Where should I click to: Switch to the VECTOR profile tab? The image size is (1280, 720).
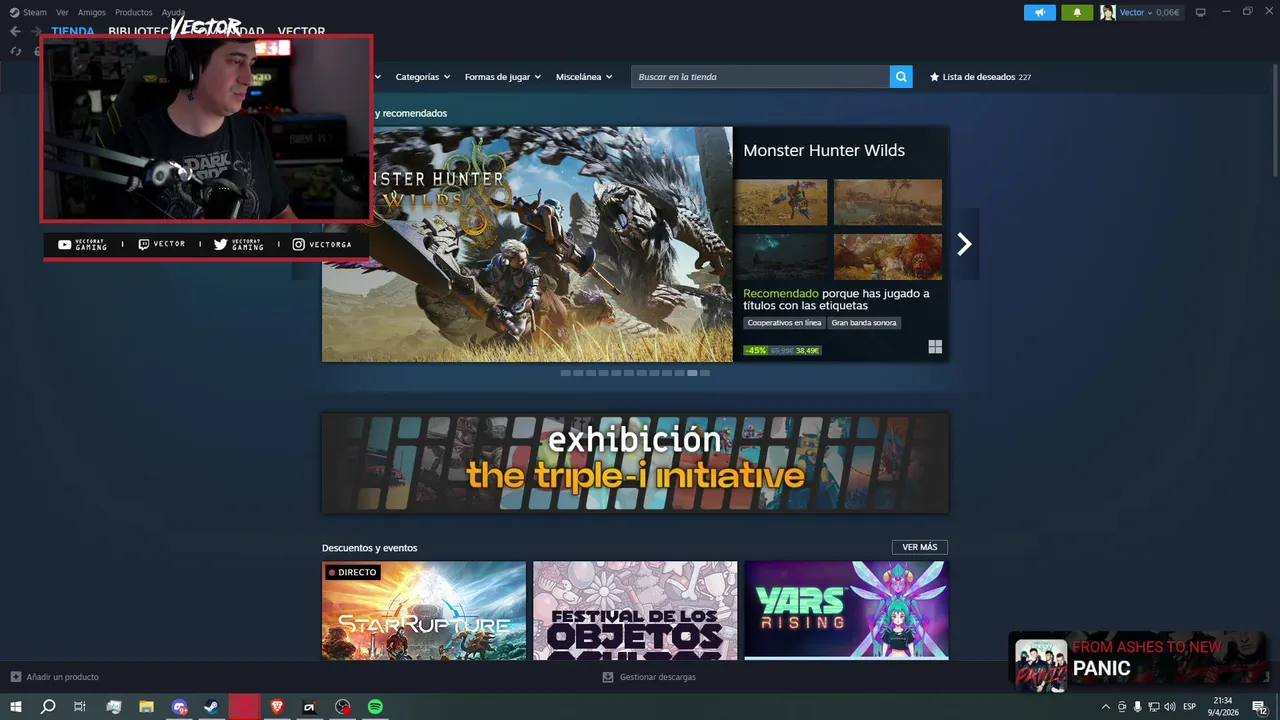(x=301, y=31)
